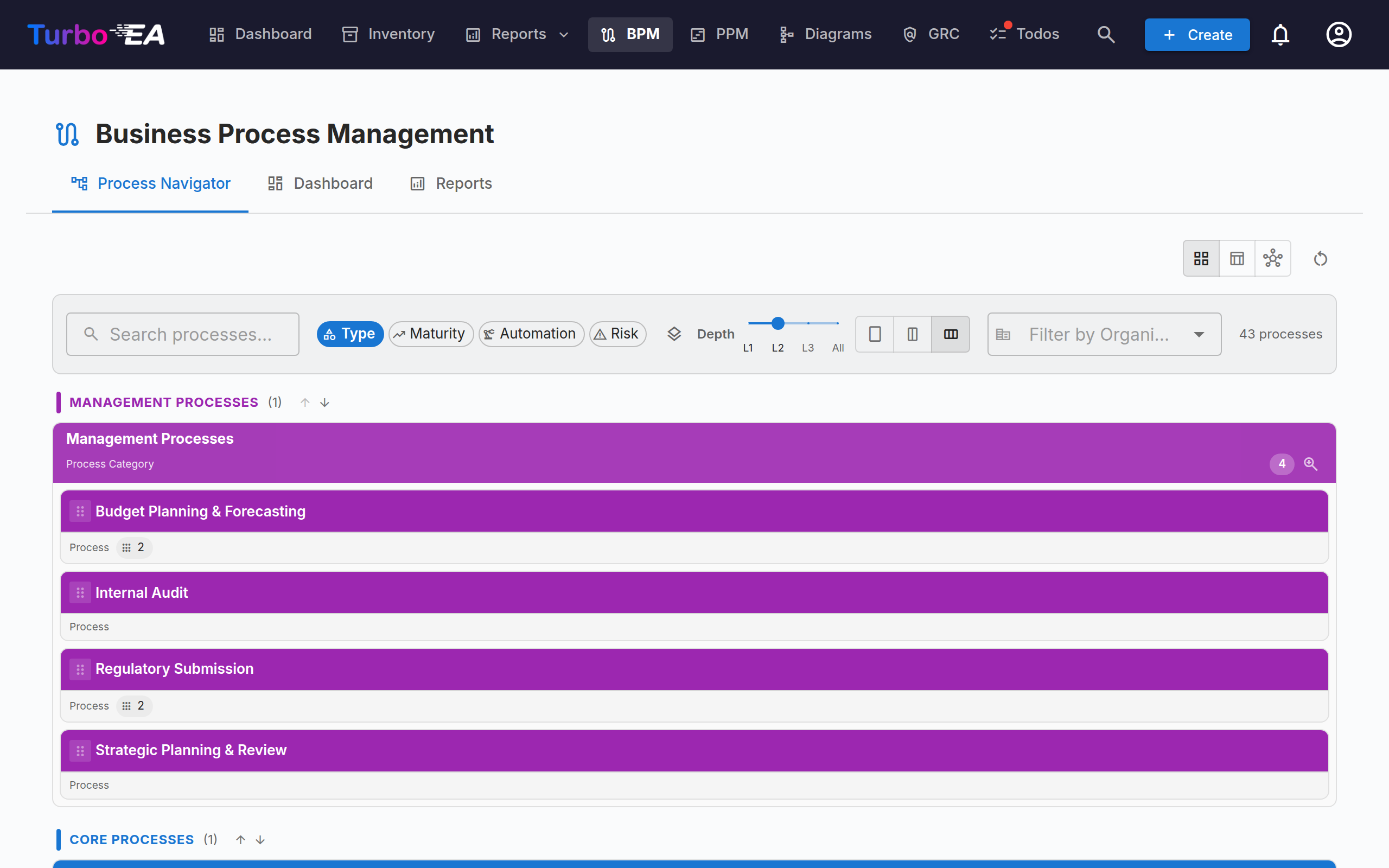Switch to the BPM Reports tab

[451, 184]
